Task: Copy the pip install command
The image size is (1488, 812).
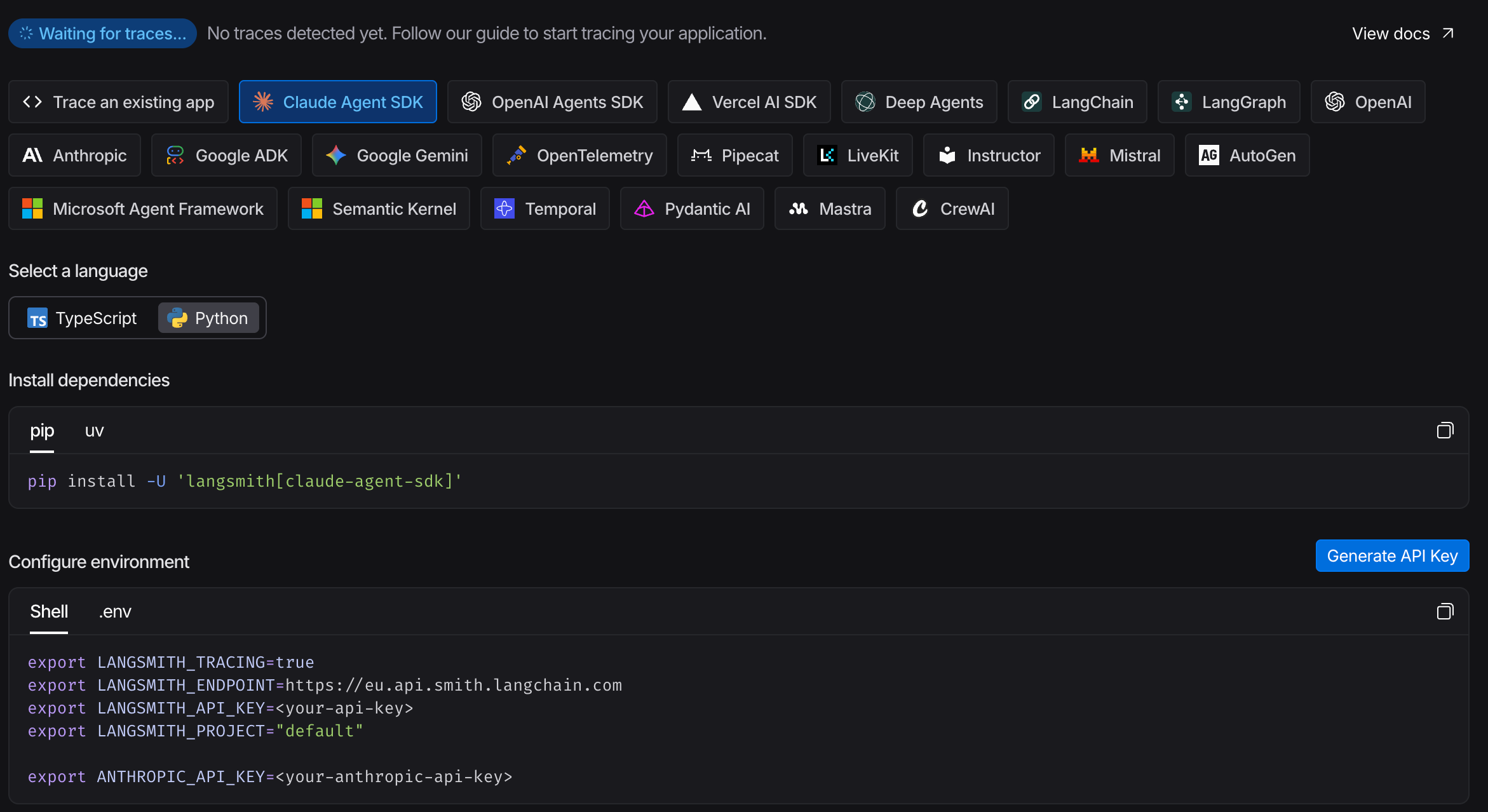Action: (x=1445, y=431)
